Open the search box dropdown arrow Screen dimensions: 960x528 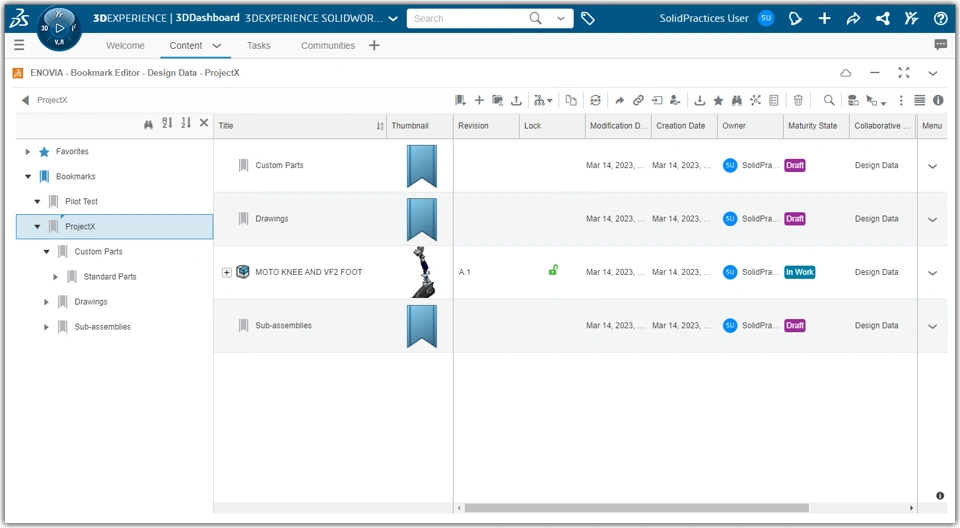tap(560, 18)
